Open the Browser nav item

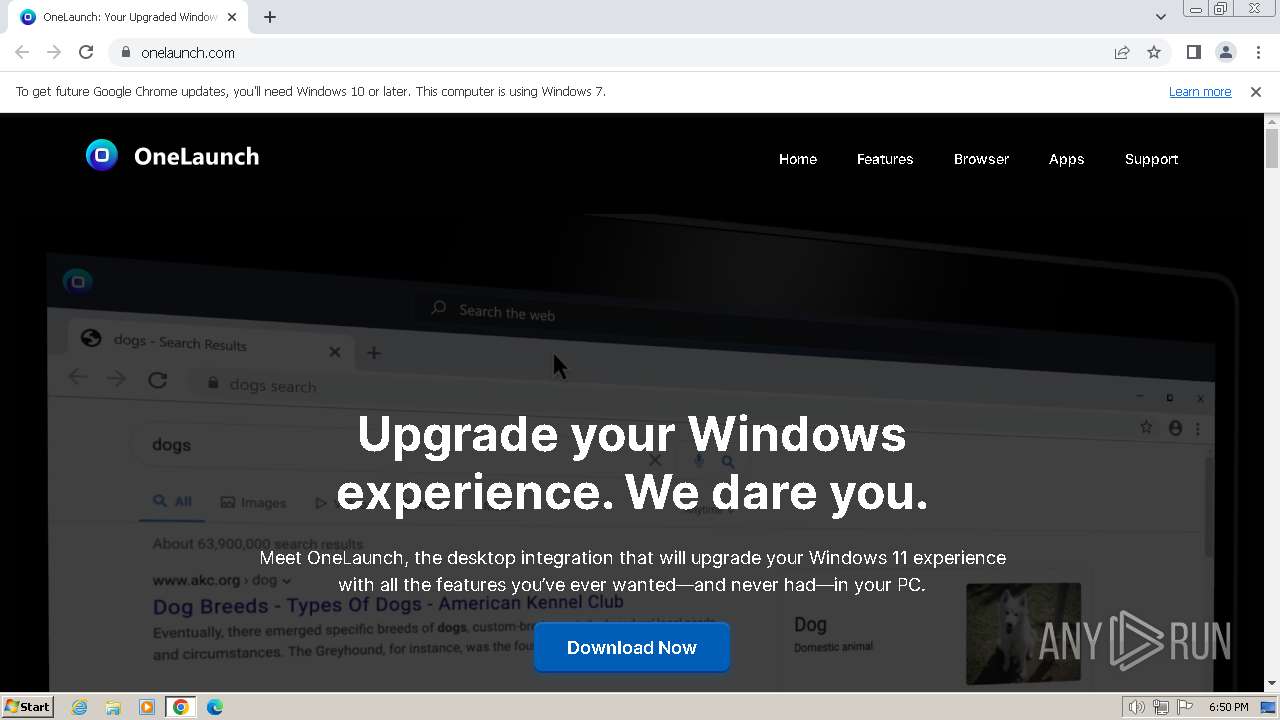[981, 159]
